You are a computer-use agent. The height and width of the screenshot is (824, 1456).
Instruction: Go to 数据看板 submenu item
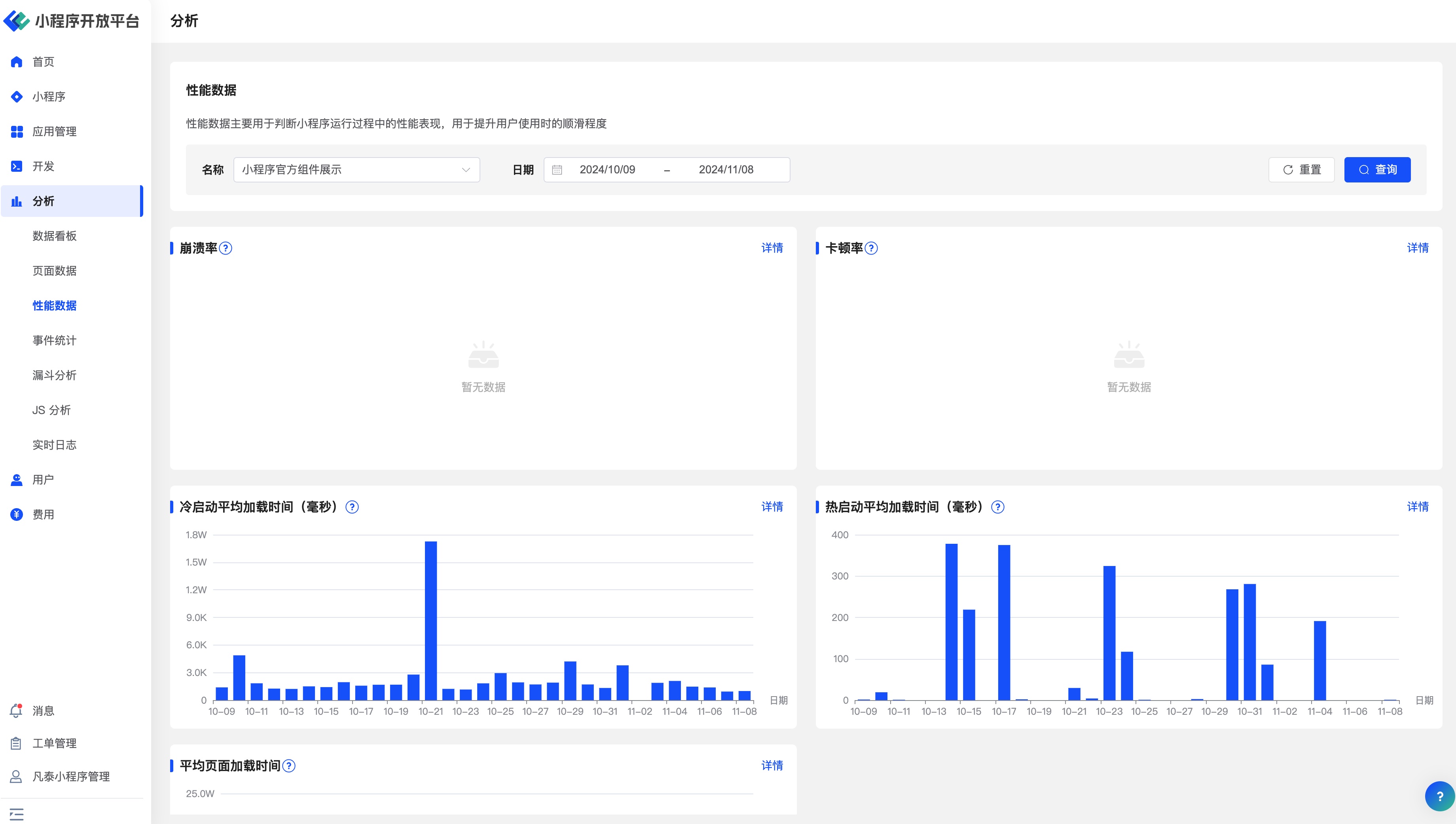click(x=54, y=236)
